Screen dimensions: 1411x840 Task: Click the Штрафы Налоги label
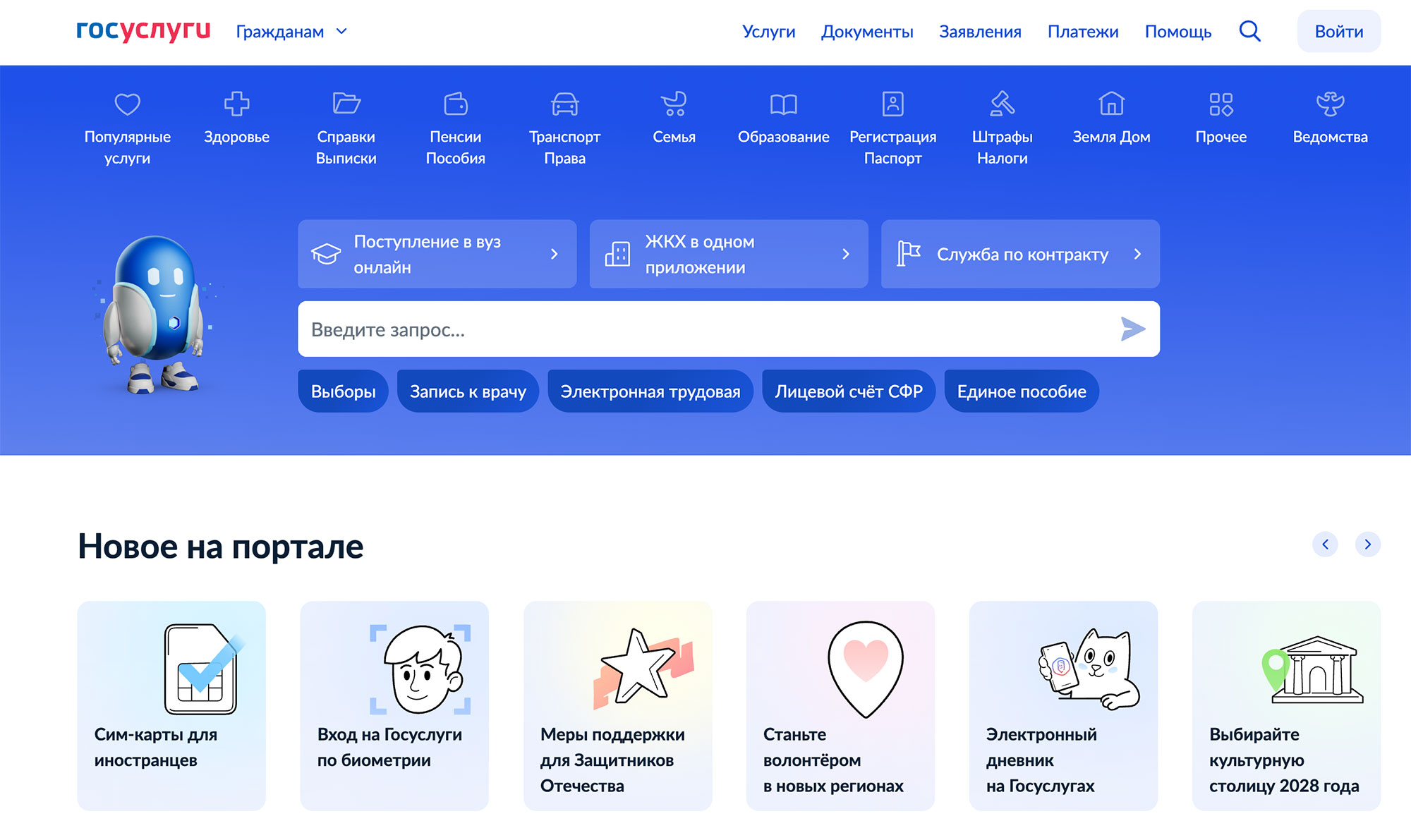pyautogui.click(x=1003, y=147)
